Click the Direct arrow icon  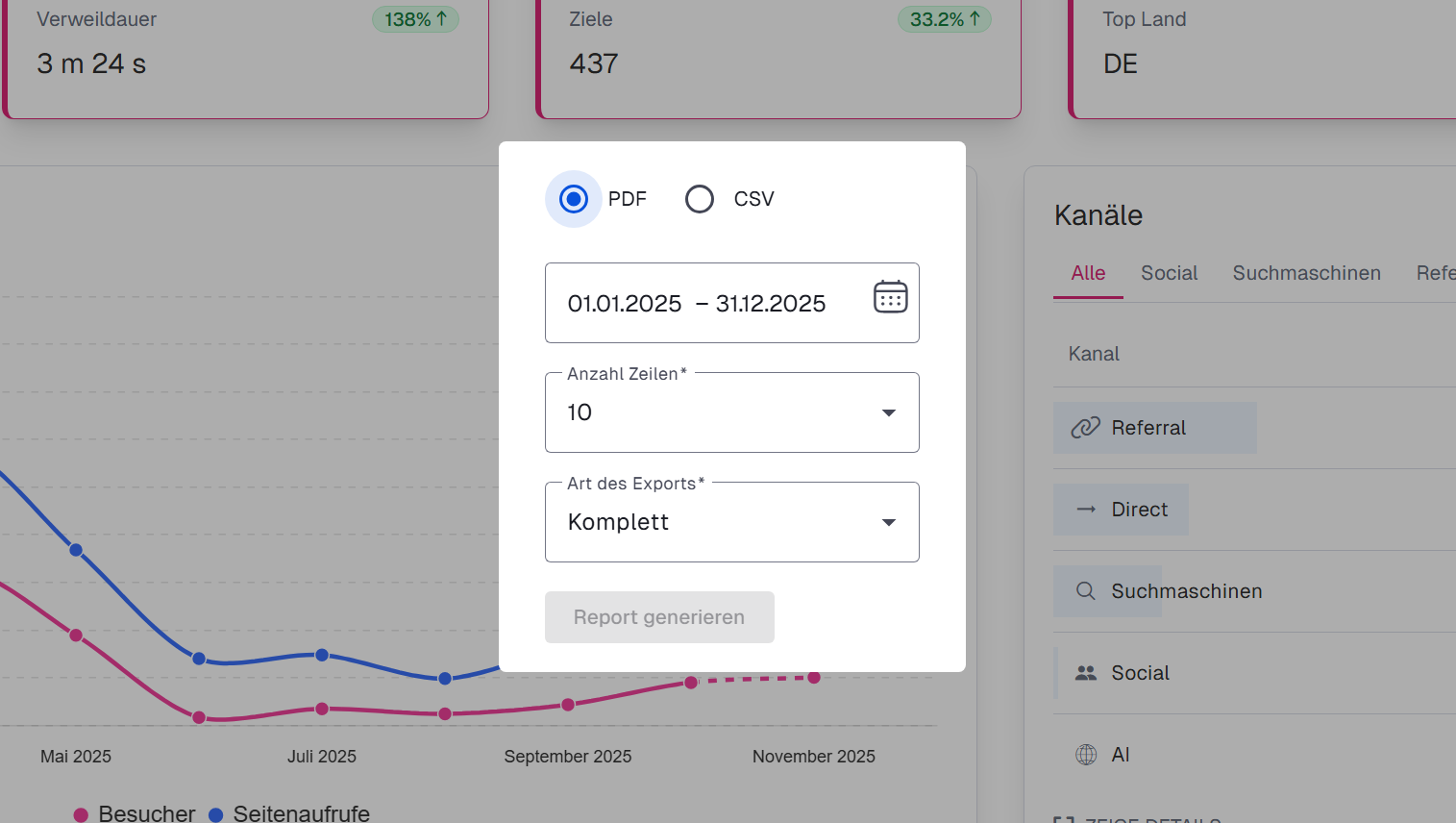coord(1086,510)
